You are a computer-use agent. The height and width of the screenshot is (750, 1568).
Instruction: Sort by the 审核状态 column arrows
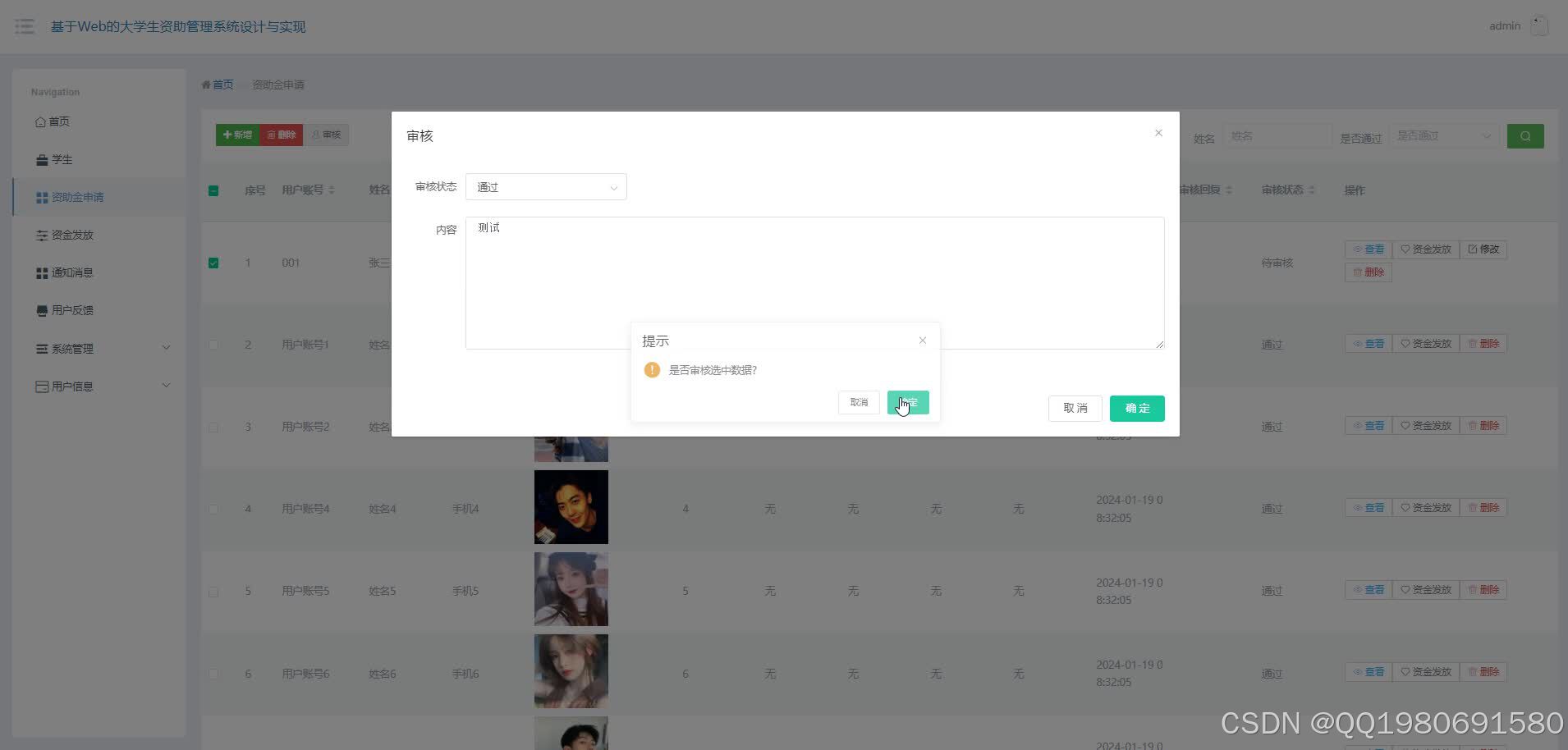point(1312,190)
